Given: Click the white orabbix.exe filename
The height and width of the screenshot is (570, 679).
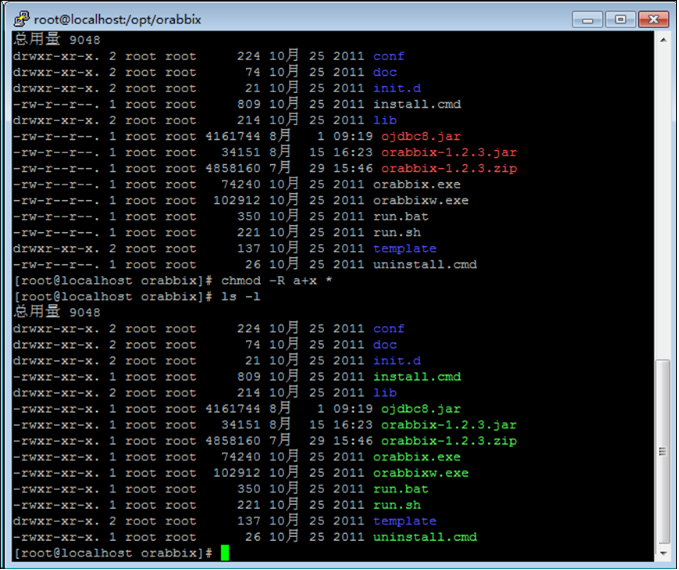Looking at the screenshot, I should point(417,185).
